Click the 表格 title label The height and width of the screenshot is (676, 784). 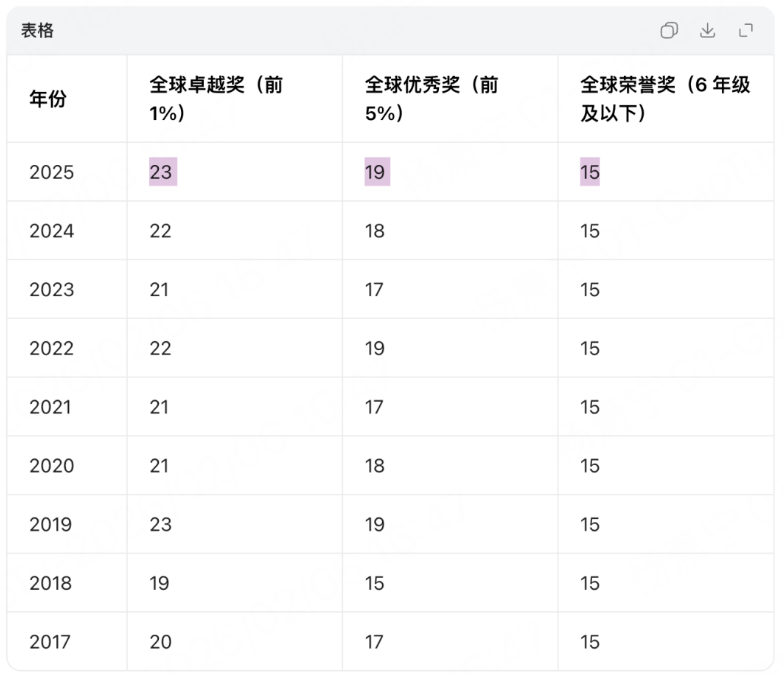tap(38, 31)
